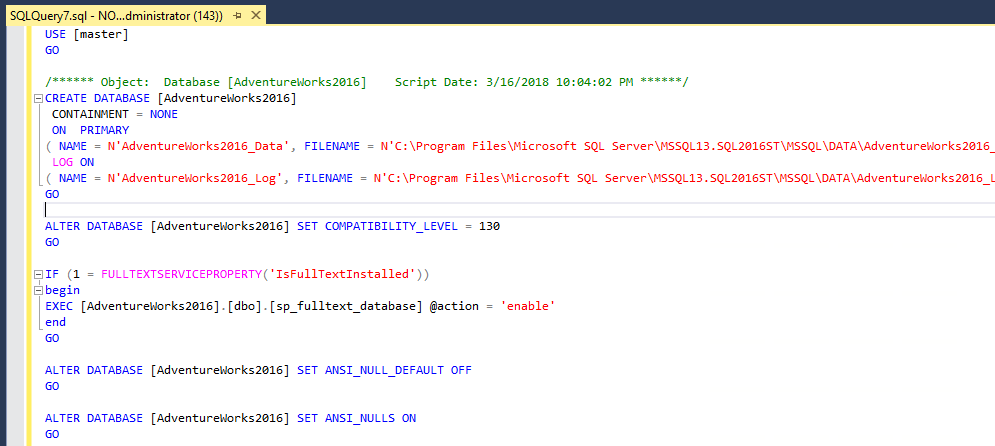This screenshot has width=995, height=446.
Task: Close the SQLQuery7.sql query tab
Action: click(257, 17)
